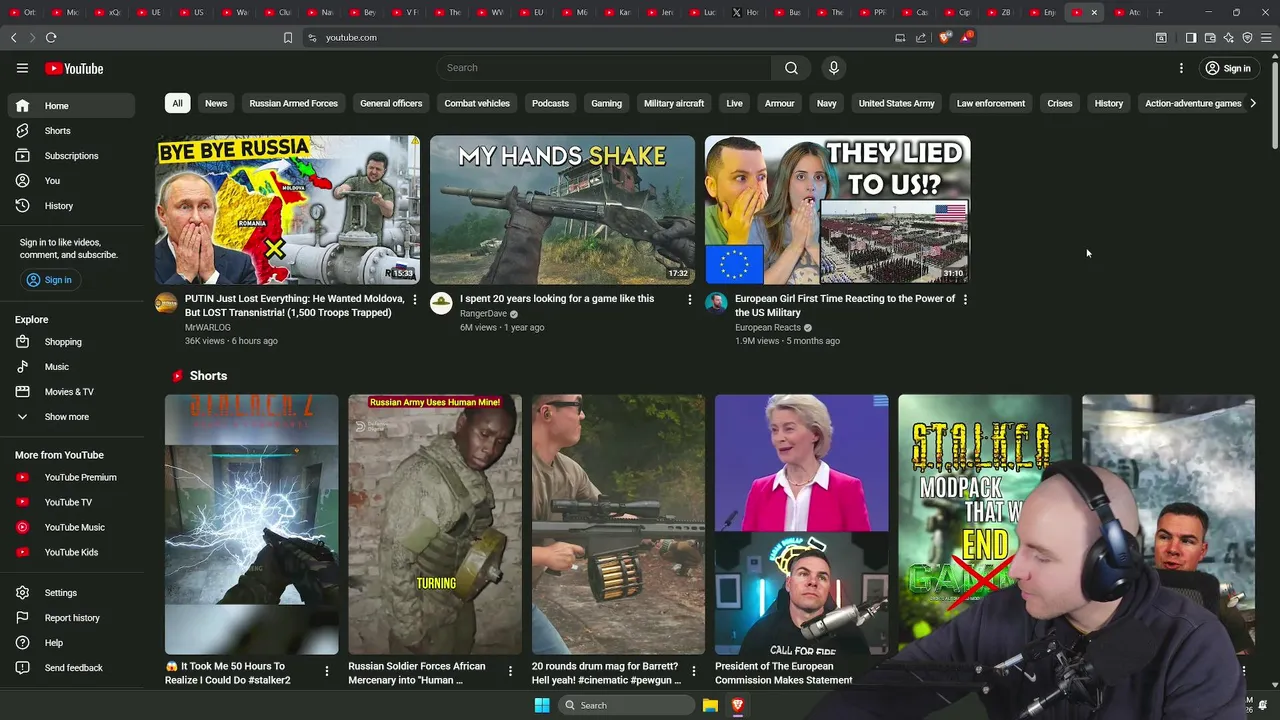The height and width of the screenshot is (720, 1280).
Task: Open BYE BYE RUSSIA video thumbnail
Action: (x=288, y=210)
